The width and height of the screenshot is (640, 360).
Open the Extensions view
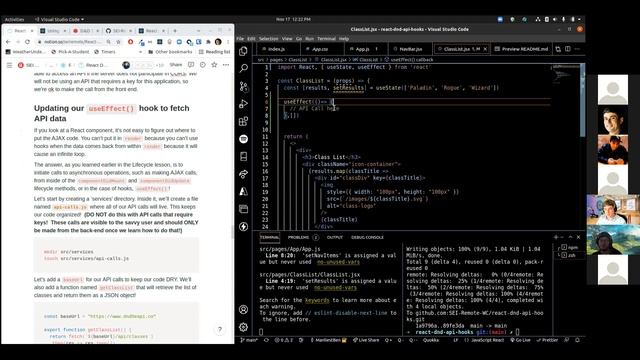244,121
